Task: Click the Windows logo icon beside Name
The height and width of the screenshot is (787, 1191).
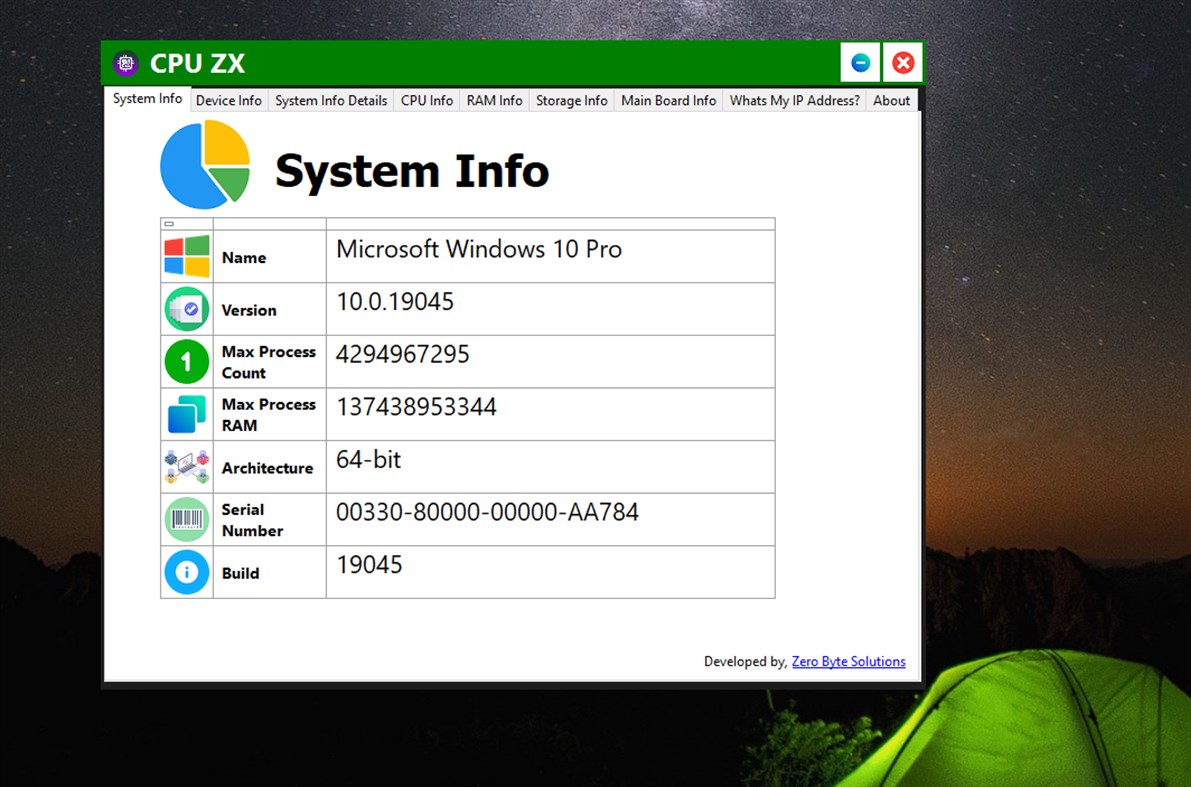Action: tap(187, 257)
